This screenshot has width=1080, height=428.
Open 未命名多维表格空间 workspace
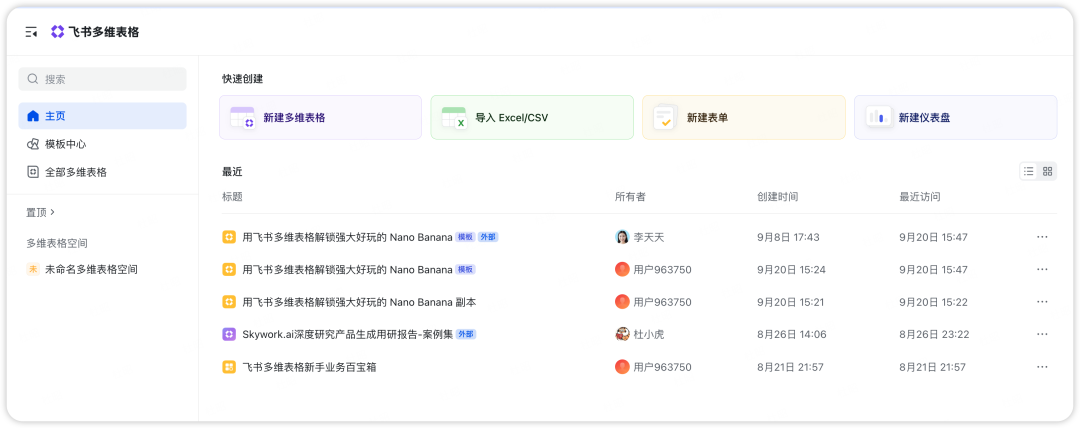pyautogui.click(x=102, y=269)
